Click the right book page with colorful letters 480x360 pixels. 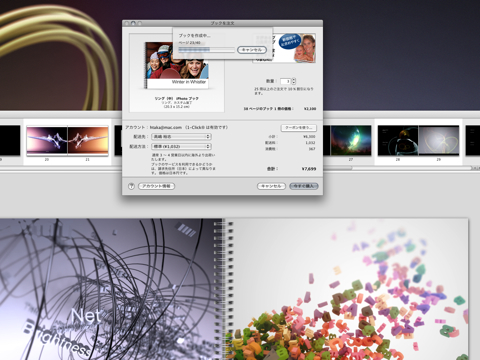348,289
